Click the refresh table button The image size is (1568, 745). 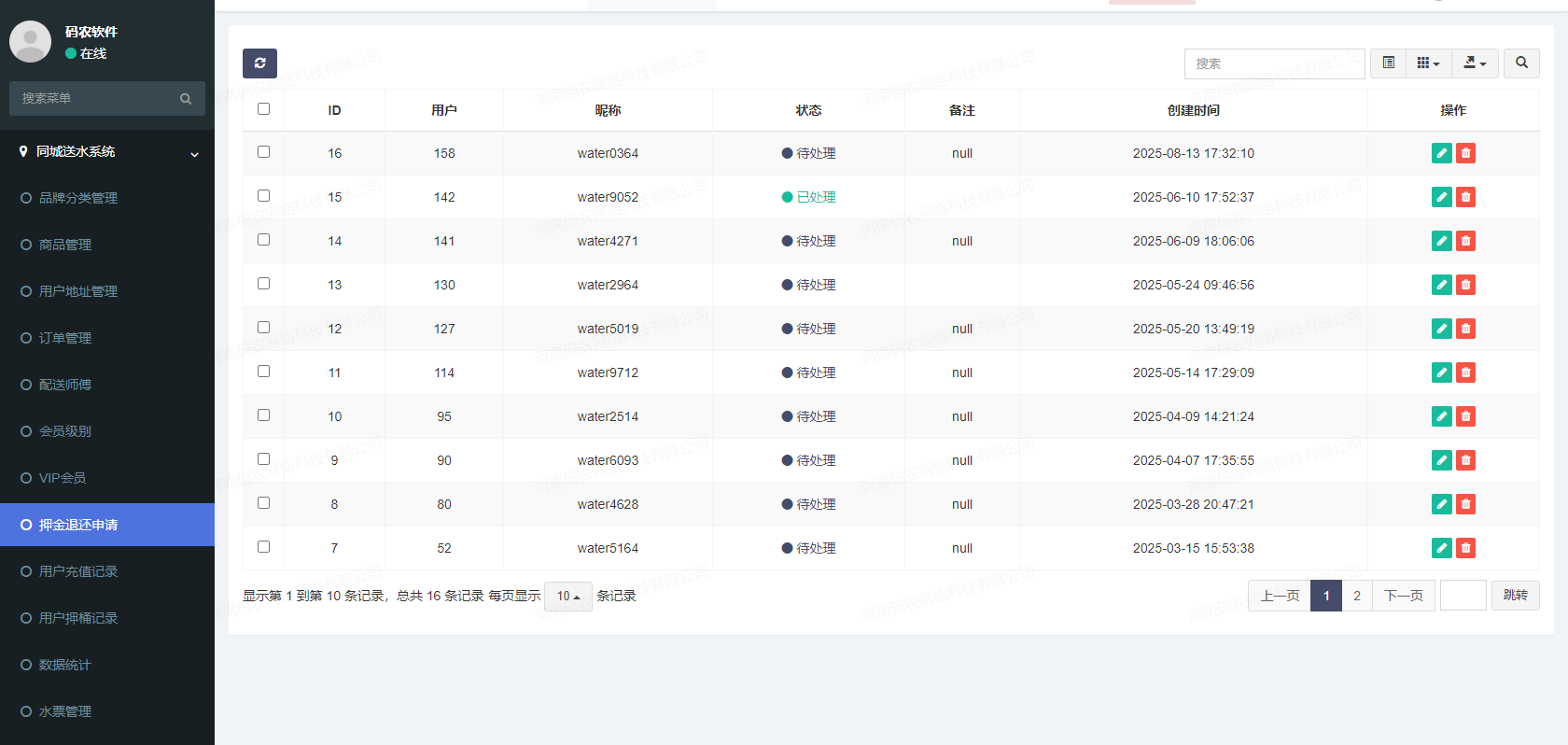point(259,63)
